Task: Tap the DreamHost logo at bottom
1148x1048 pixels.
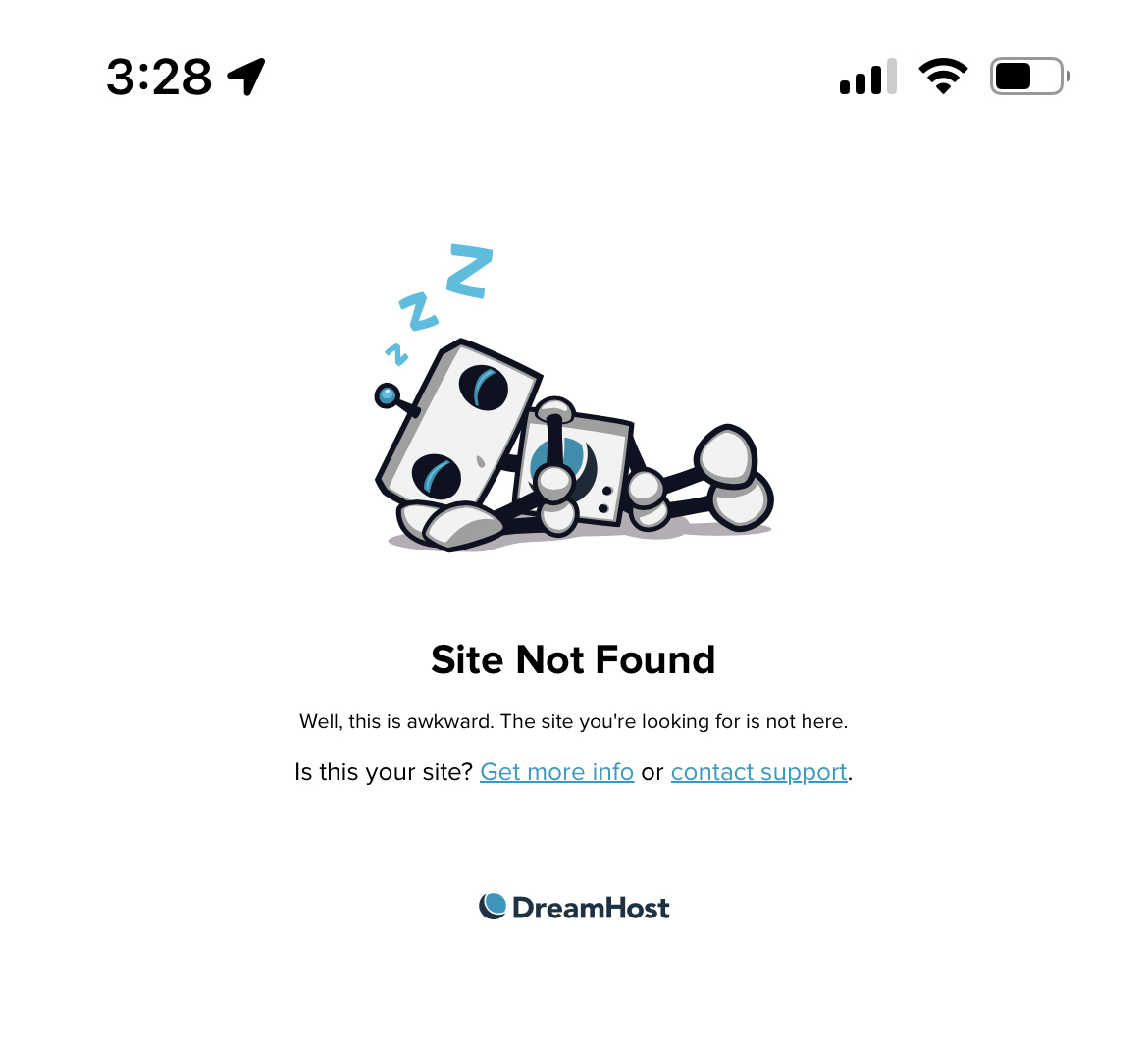Action: point(574,907)
